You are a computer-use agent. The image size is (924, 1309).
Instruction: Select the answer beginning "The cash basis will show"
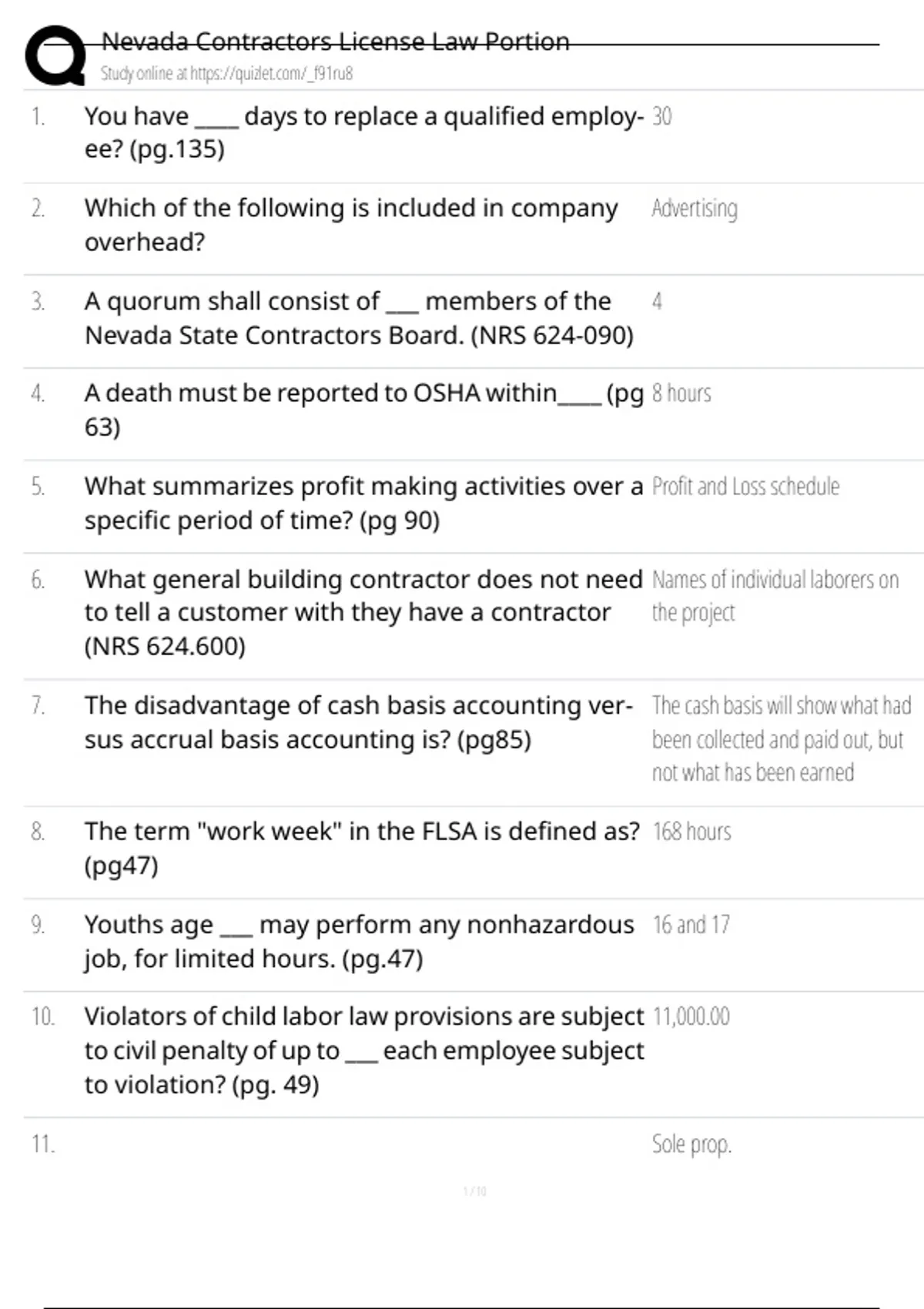(x=781, y=738)
